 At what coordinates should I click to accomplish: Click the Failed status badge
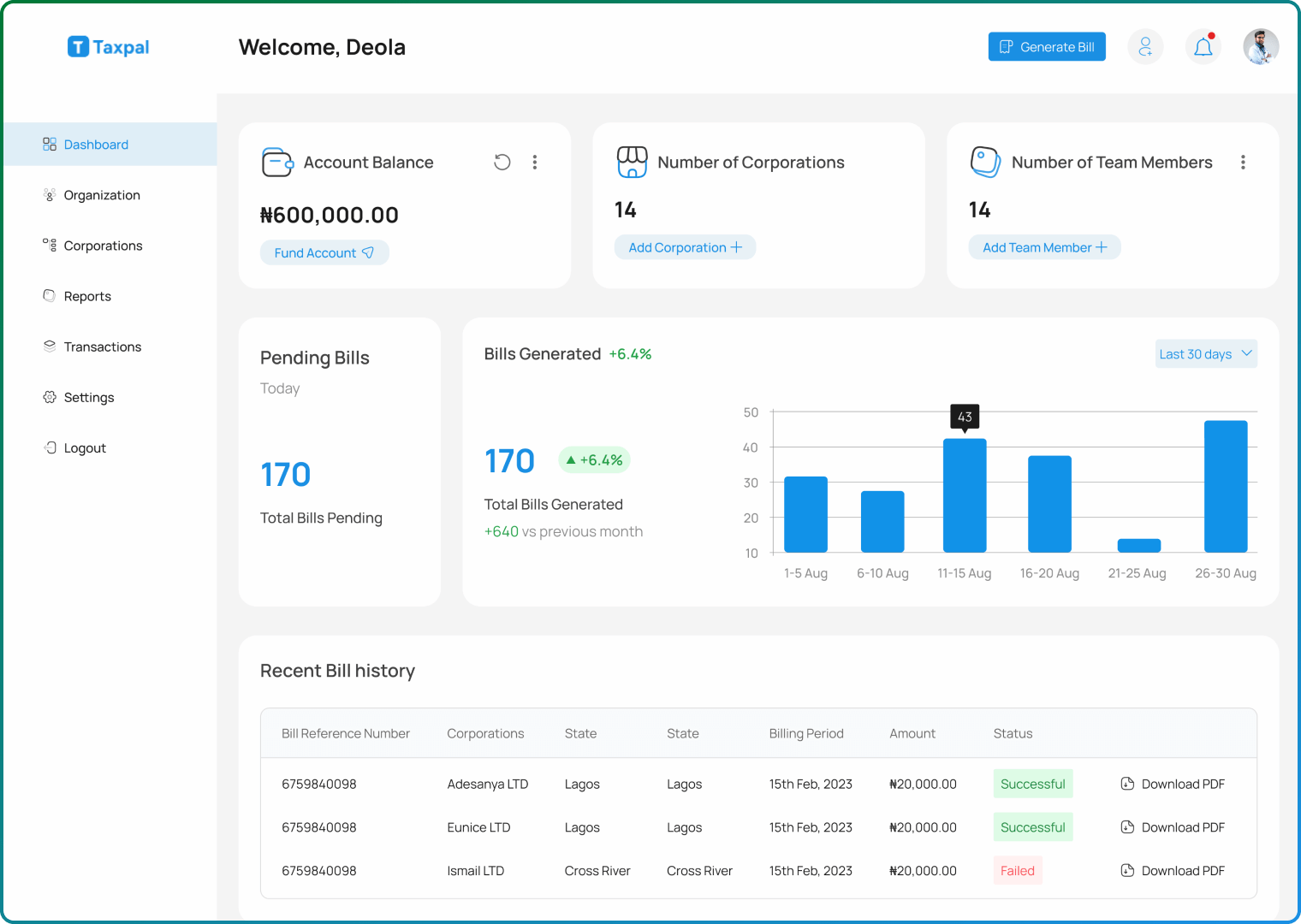[1018, 871]
